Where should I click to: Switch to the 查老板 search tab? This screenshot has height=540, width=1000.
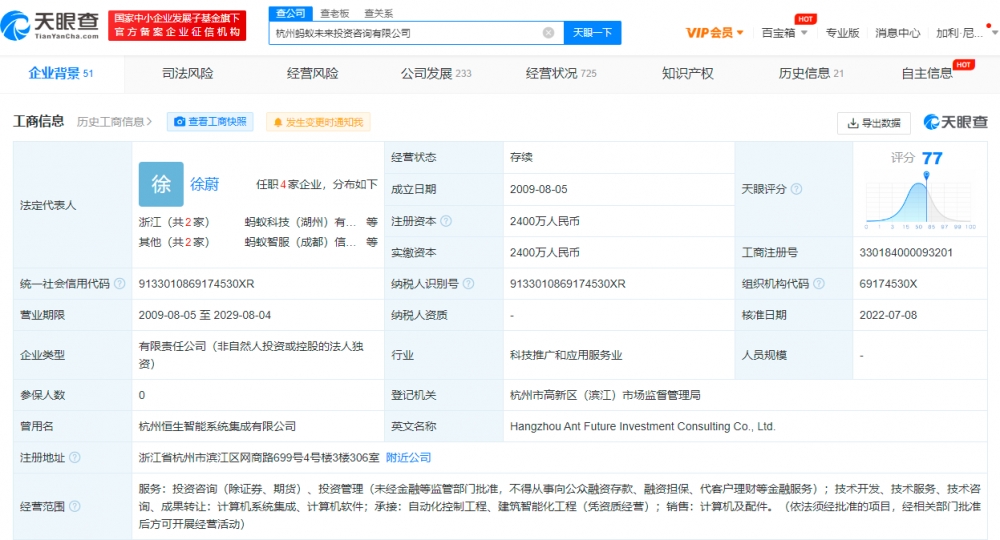334,13
